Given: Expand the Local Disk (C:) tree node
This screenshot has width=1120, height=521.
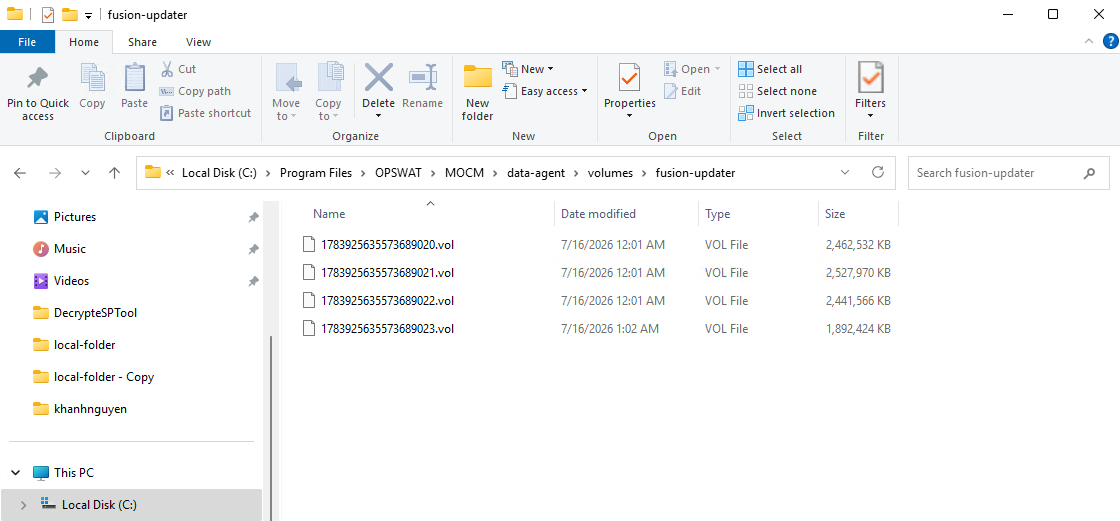Looking at the screenshot, I should 24,505.
